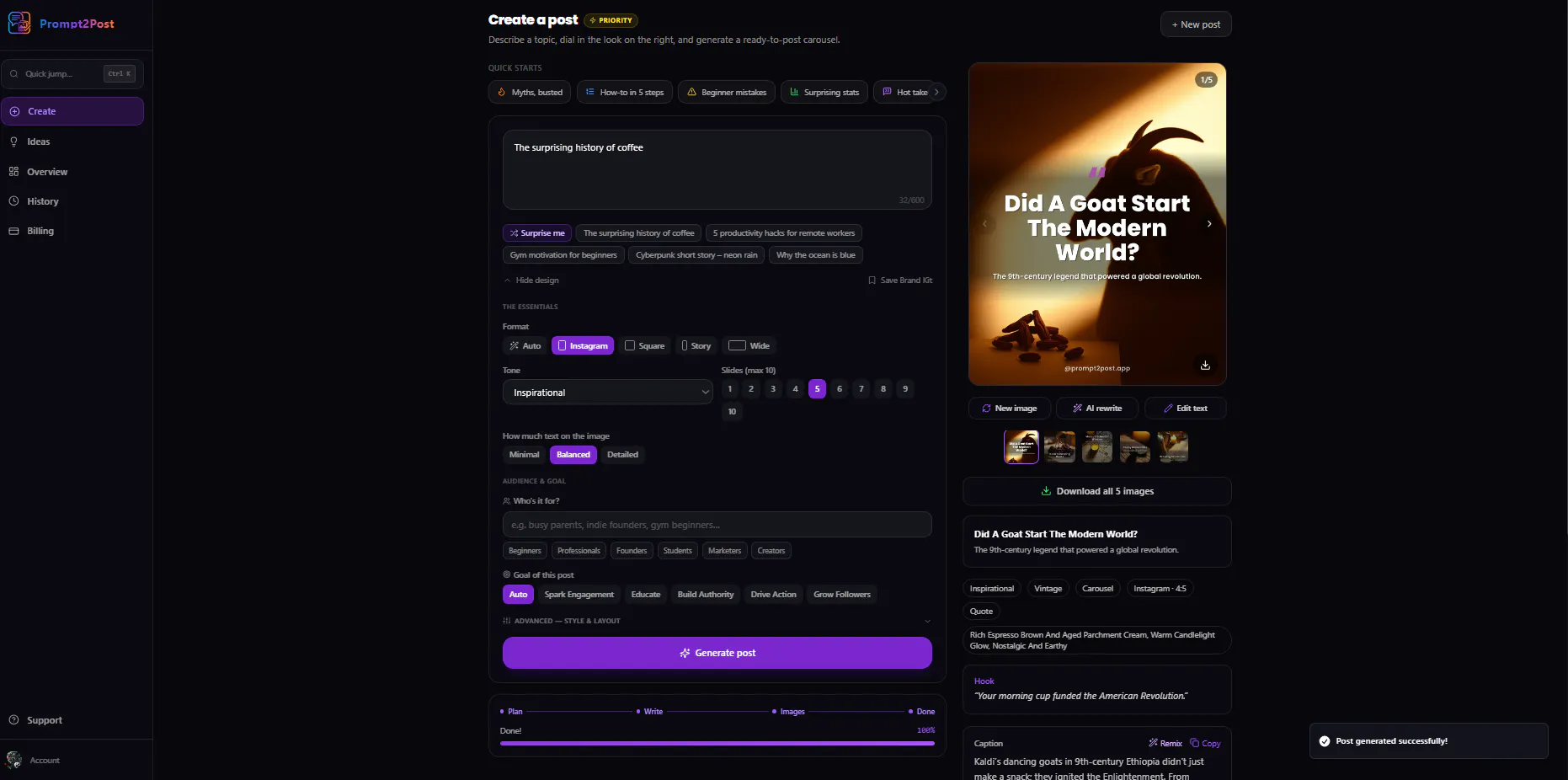Viewport: 1568px width, 780px height.
Task: Download current slide image icon
Action: [x=1205, y=366]
